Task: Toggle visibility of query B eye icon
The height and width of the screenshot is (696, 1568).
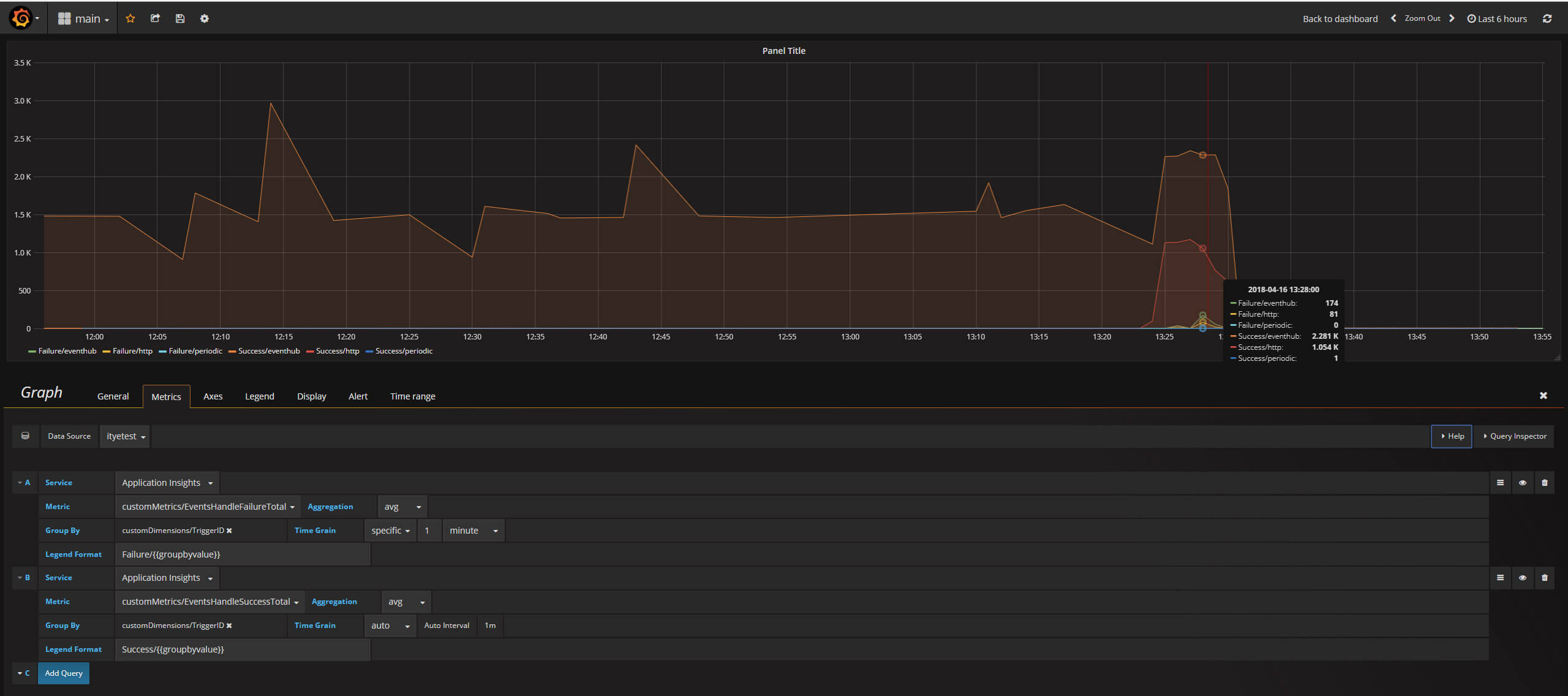Action: coord(1523,578)
